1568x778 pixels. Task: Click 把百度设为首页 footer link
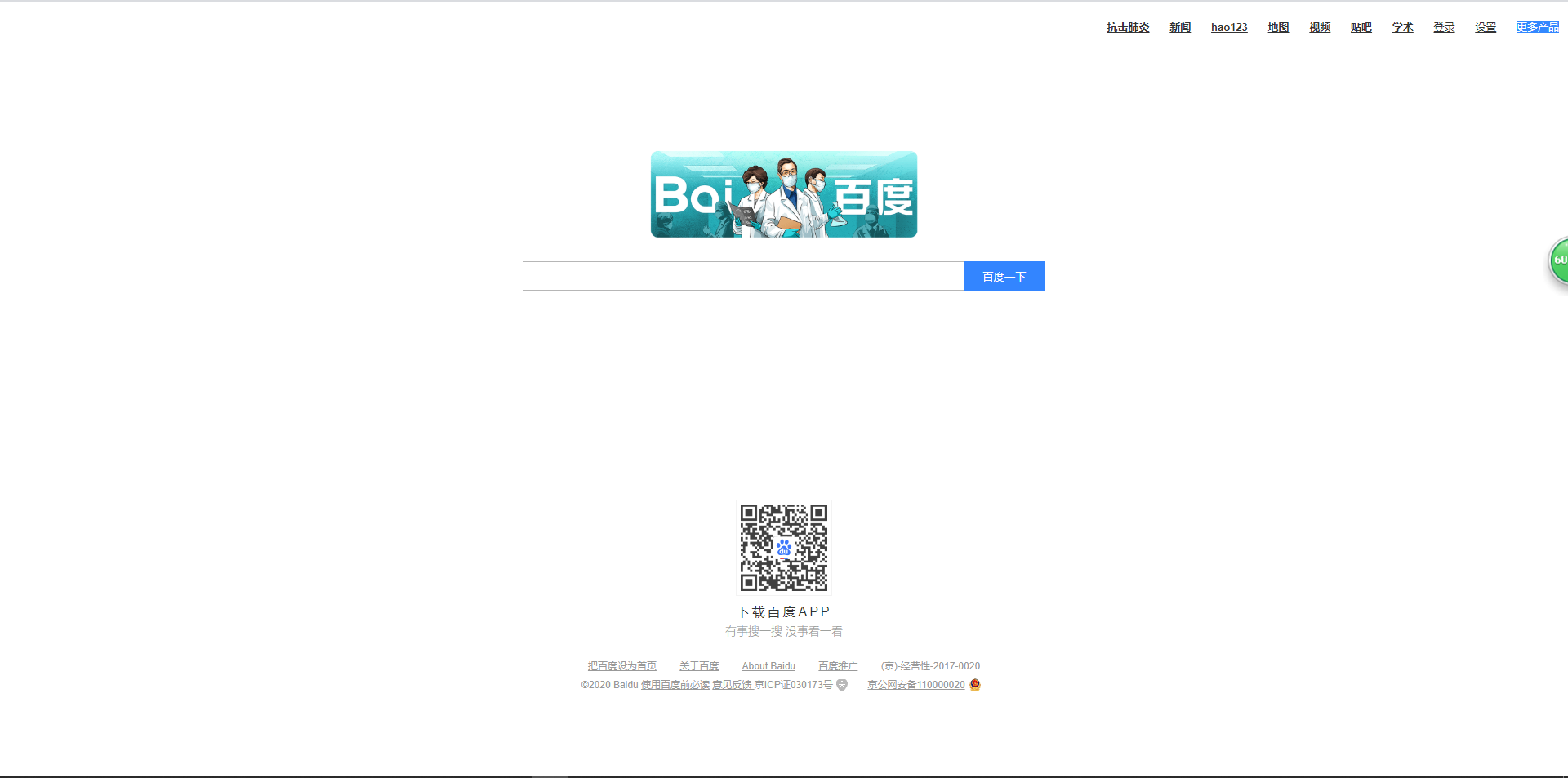pos(622,666)
